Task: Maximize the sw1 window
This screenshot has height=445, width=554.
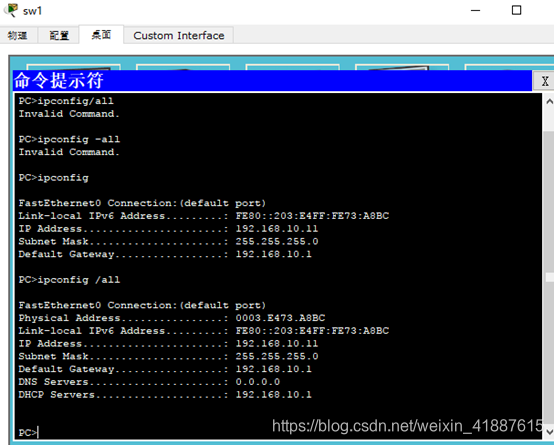Action: click(516, 10)
